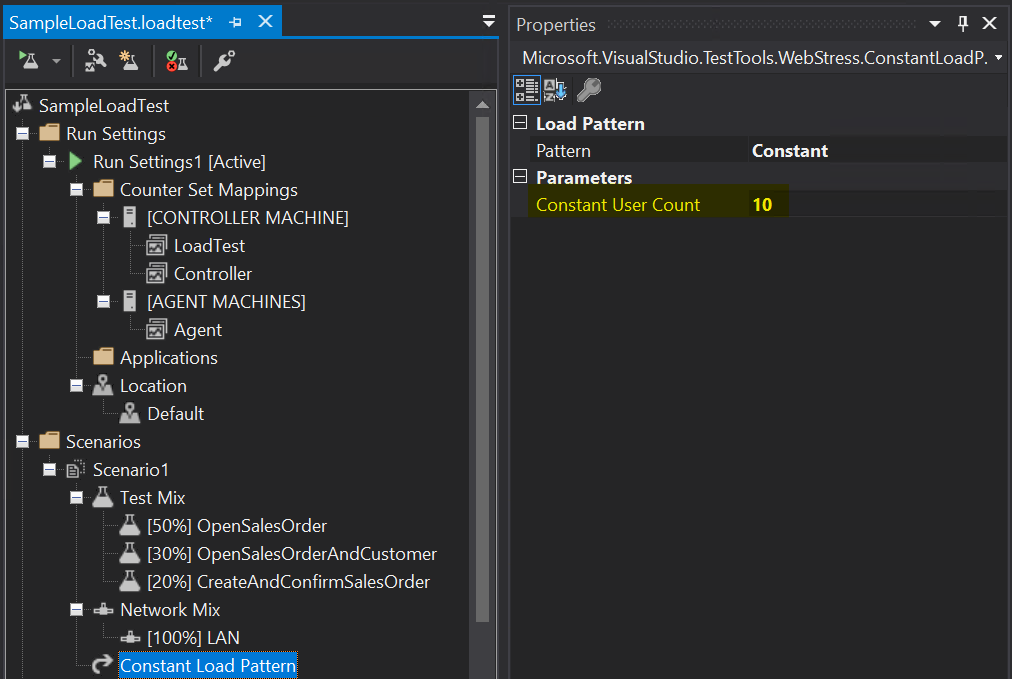Run the load test from the toolbar
Screen dimensions: 1012x679
tap(28, 61)
